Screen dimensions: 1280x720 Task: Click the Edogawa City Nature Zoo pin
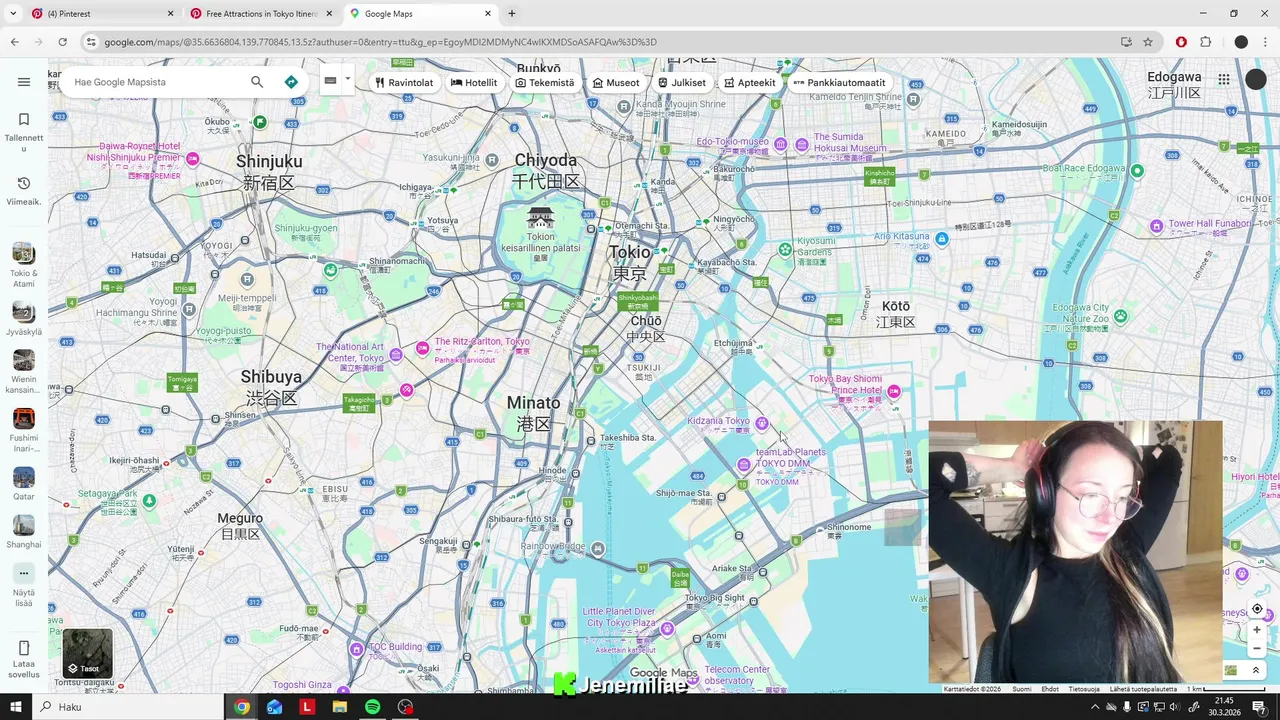[x=1120, y=317]
